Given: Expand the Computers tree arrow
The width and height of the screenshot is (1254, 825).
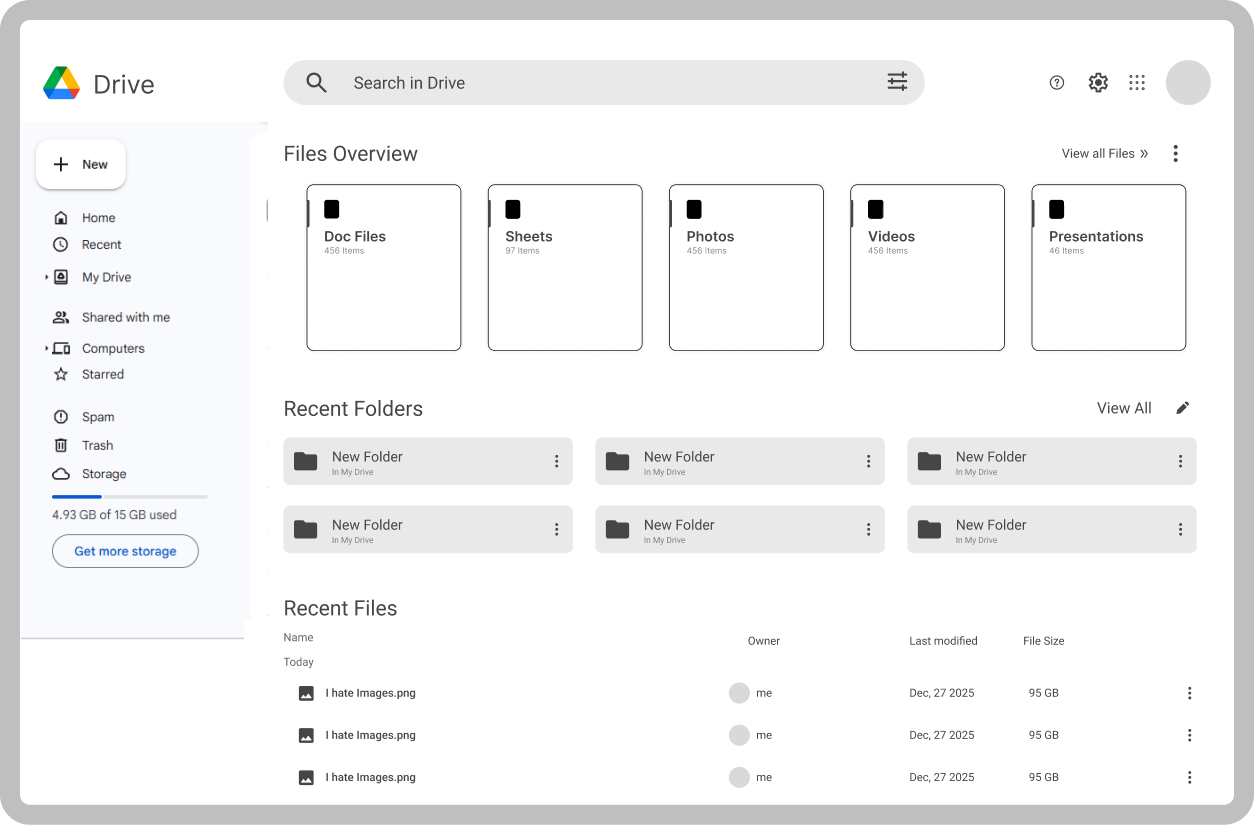Looking at the screenshot, I should click(46, 348).
